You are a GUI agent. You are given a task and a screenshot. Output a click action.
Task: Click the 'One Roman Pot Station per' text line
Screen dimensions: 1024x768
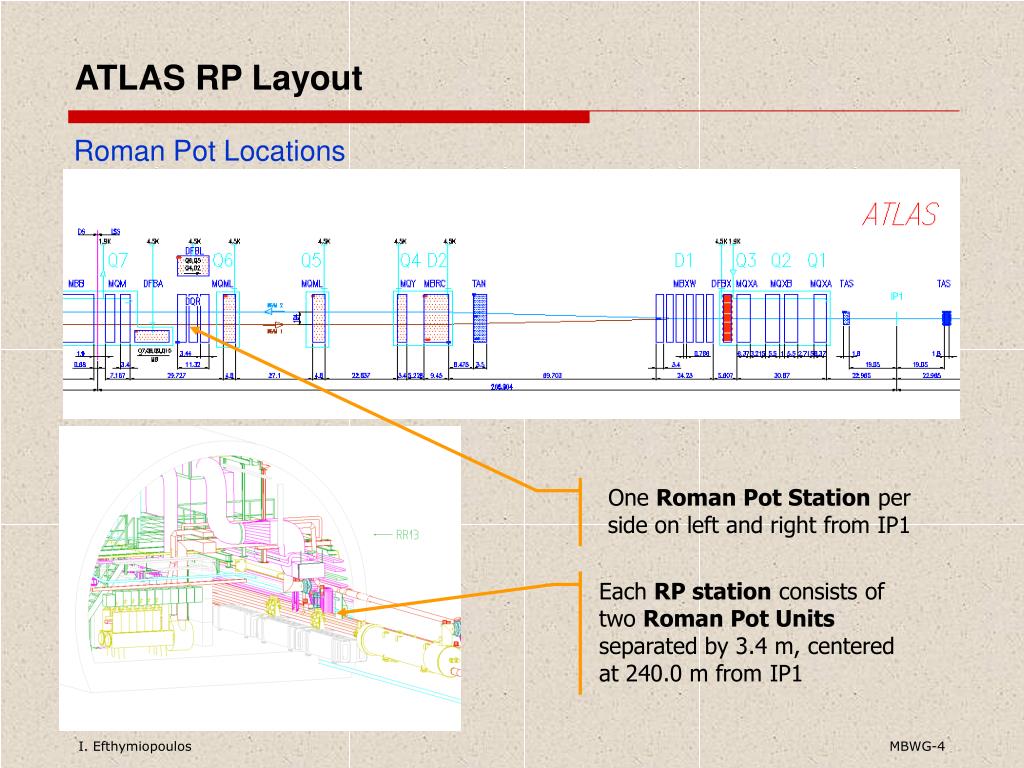point(759,498)
